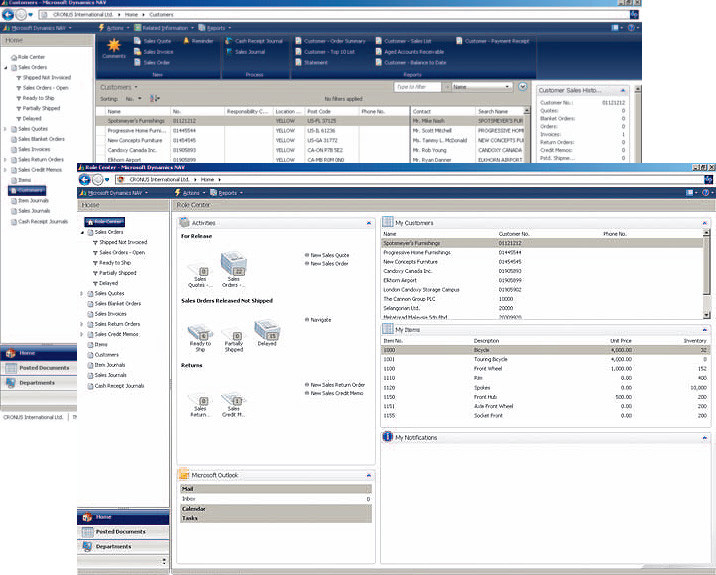Open Inbox row in Microsoft Outlook part
Screen dimensions: 716x575
[276, 499]
